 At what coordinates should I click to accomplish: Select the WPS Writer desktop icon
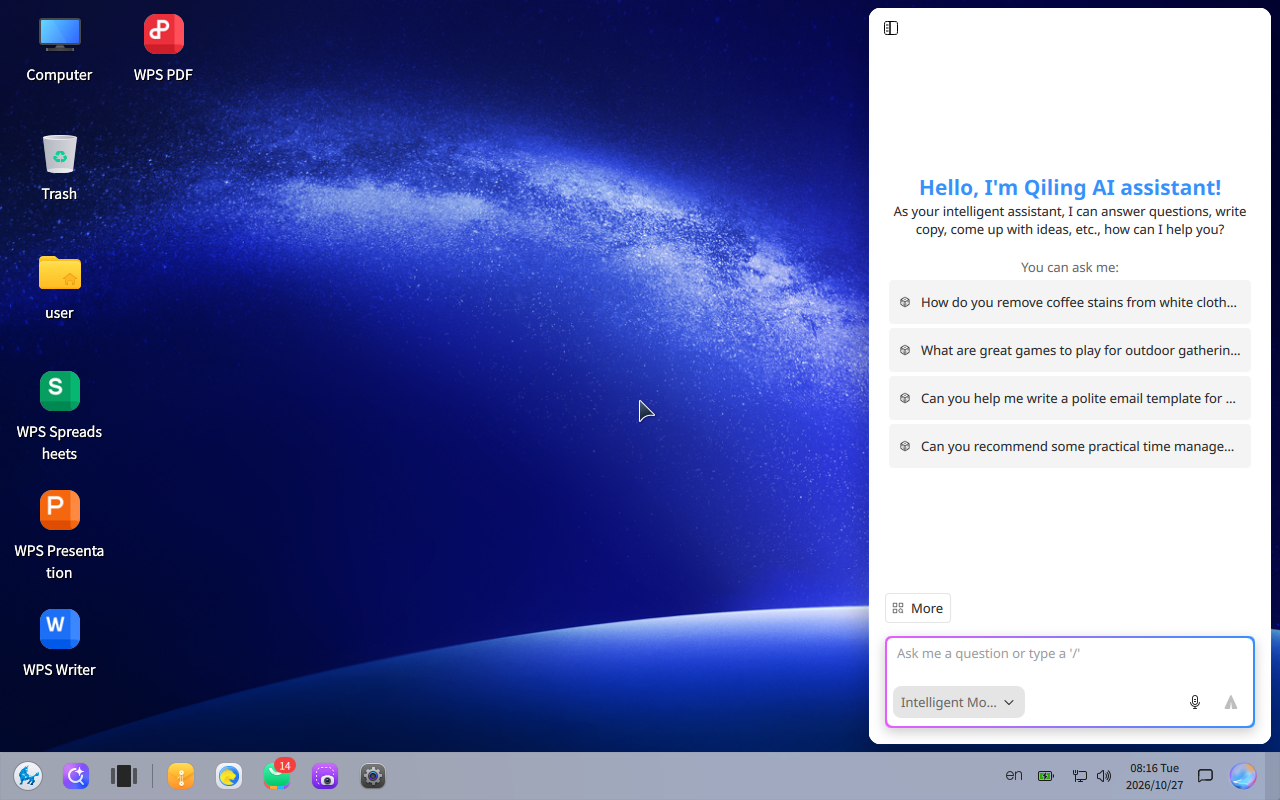point(59,643)
